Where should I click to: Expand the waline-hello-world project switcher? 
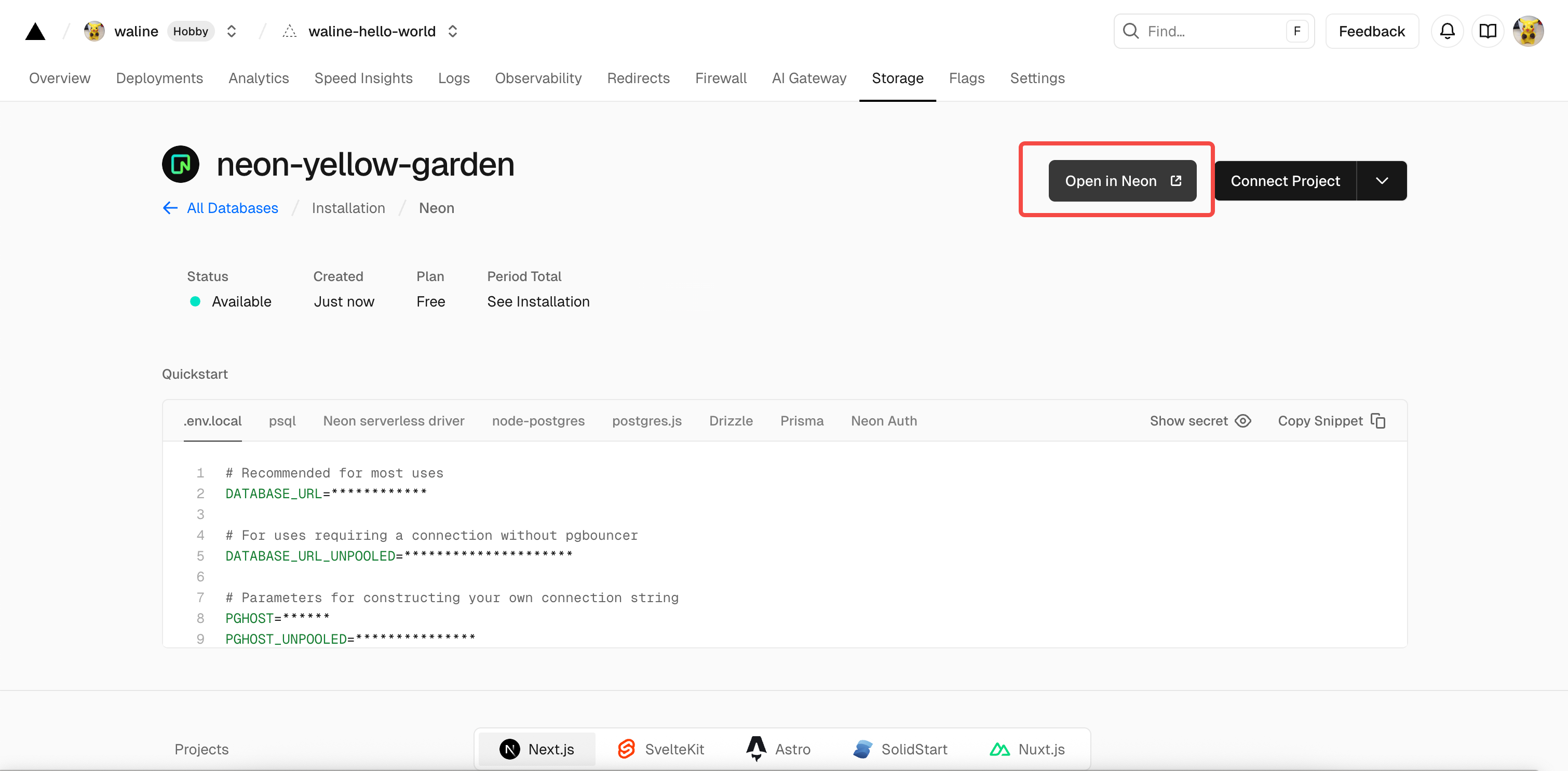pyautogui.click(x=452, y=31)
